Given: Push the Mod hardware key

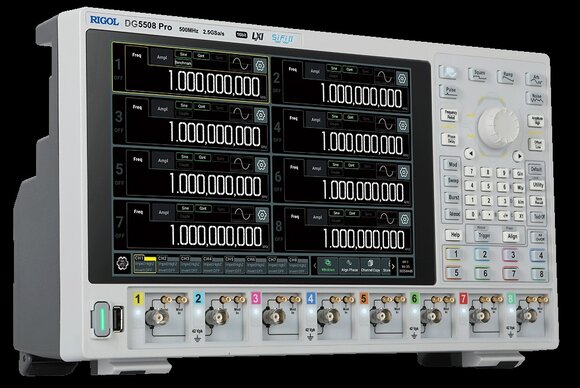Looking at the screenshot, I should click(x=452, y=164).
